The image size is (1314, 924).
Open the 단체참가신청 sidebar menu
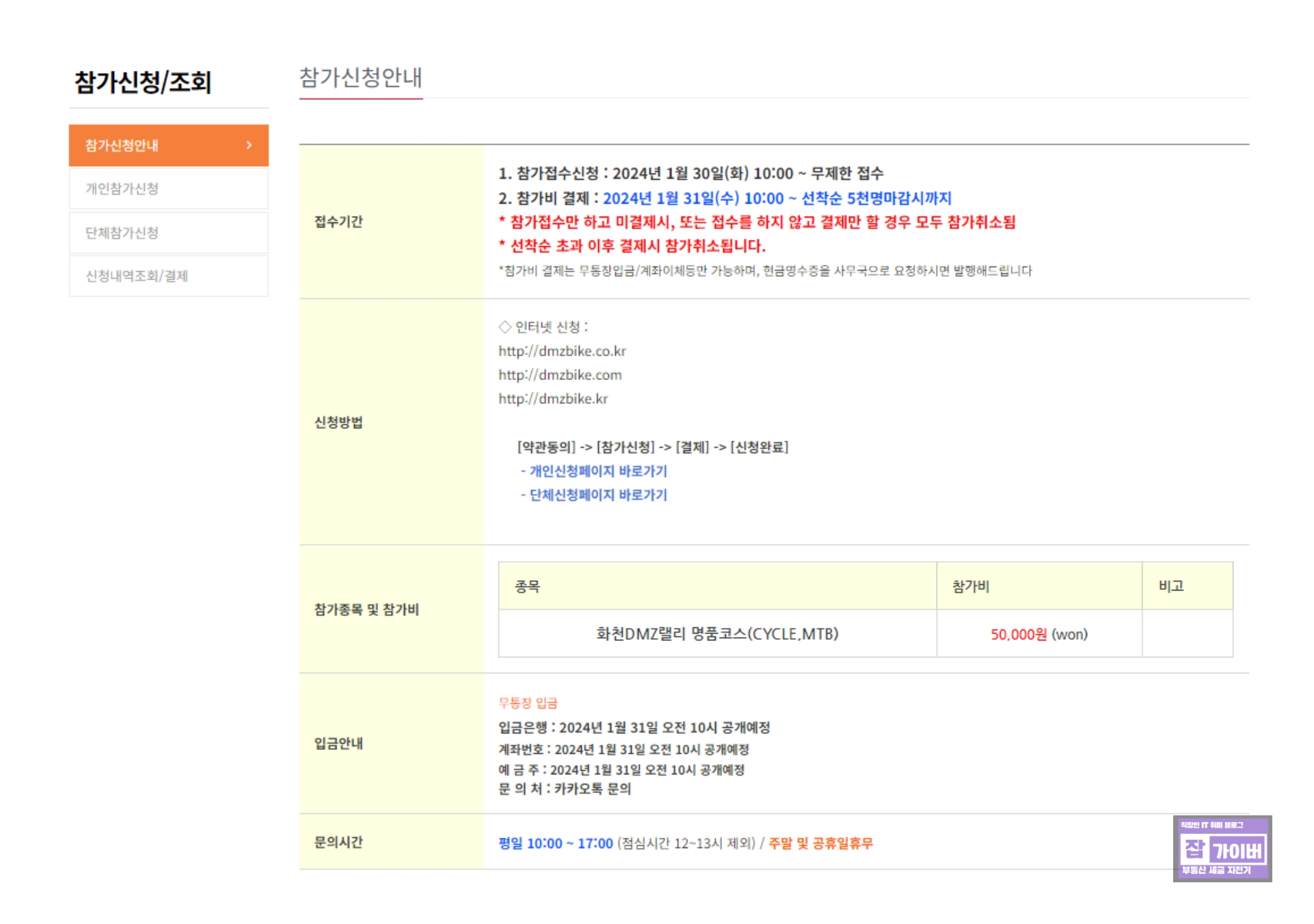coord(122,233)
